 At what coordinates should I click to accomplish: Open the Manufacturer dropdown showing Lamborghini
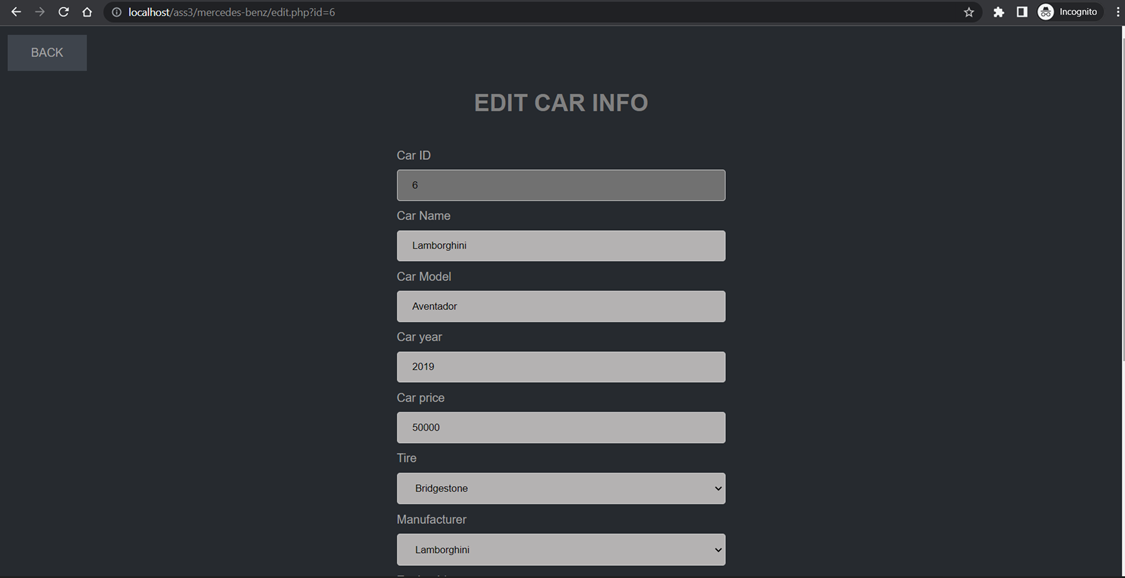point(560,549)
